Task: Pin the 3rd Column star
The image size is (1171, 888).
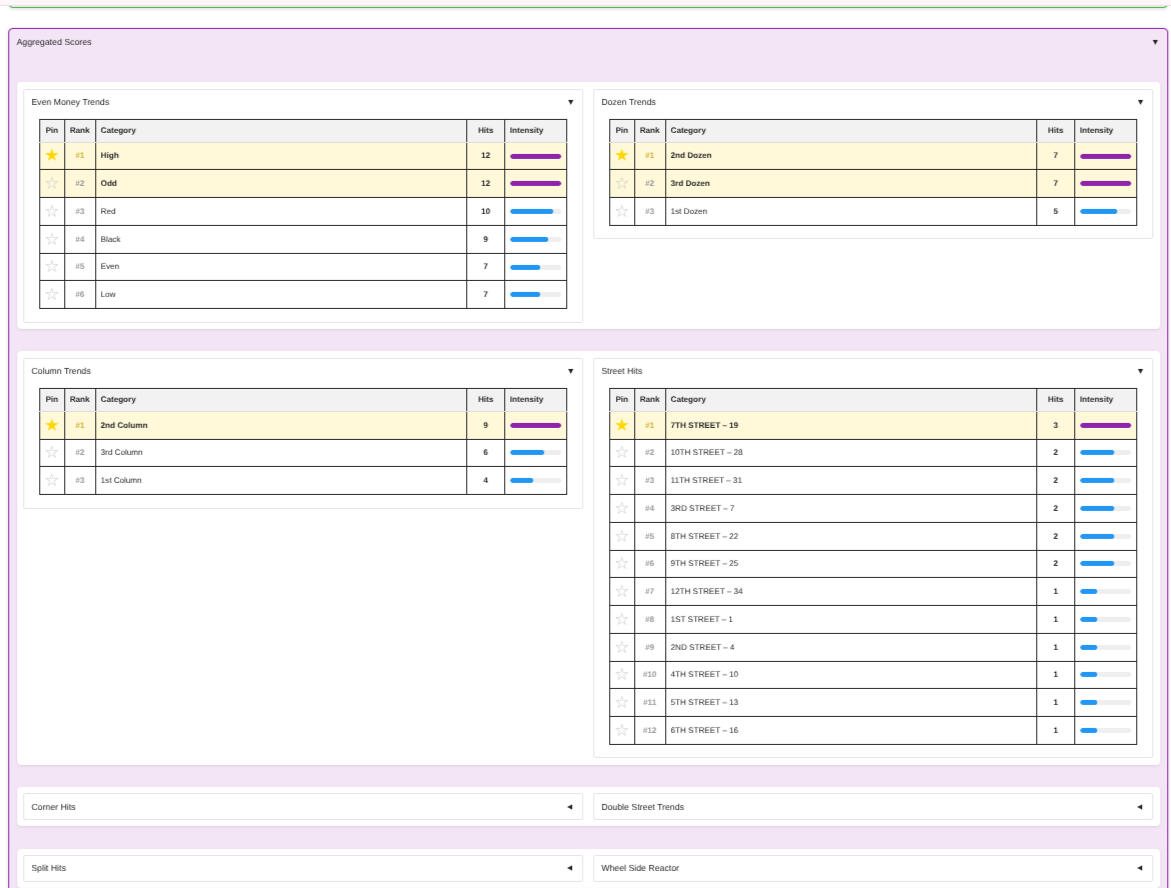Action: [52, 453]
